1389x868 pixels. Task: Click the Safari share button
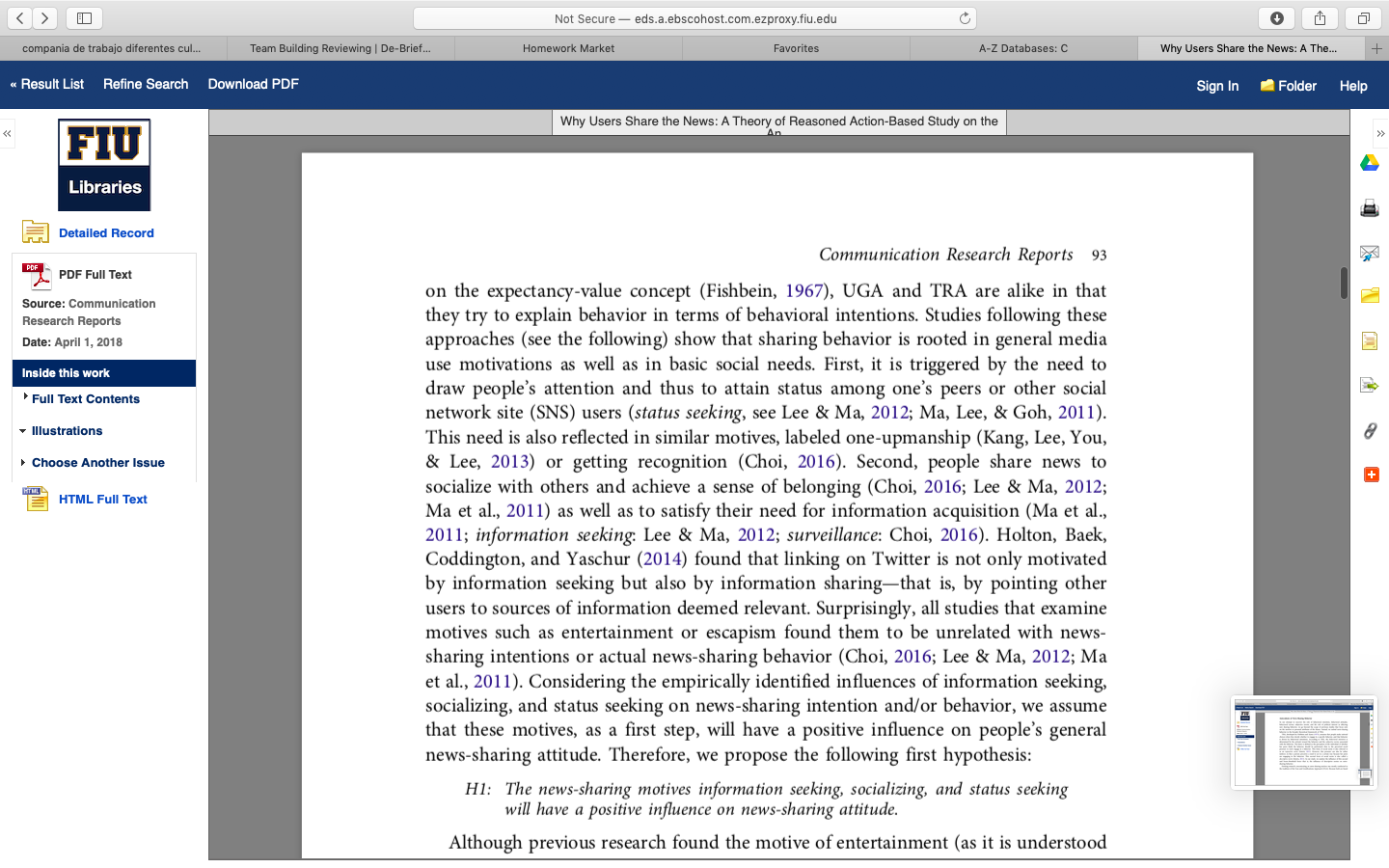point(1320,18)
